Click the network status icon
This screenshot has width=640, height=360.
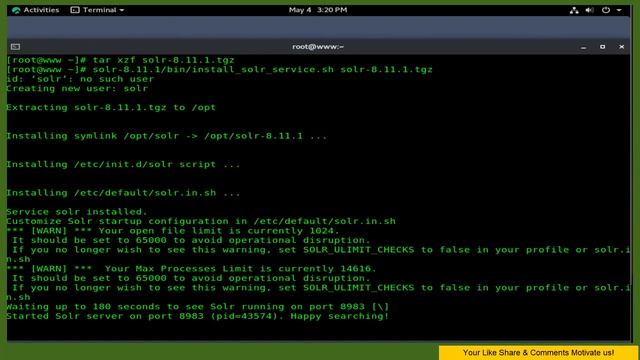coord(574,10)
